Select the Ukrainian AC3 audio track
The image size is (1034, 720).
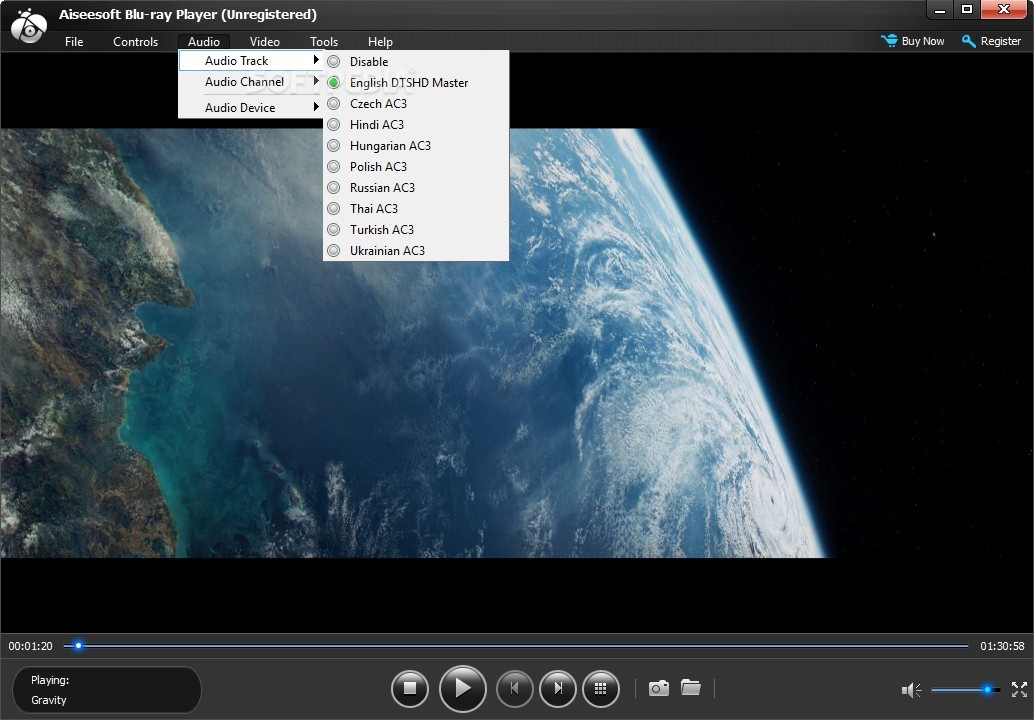coord(416,251)
